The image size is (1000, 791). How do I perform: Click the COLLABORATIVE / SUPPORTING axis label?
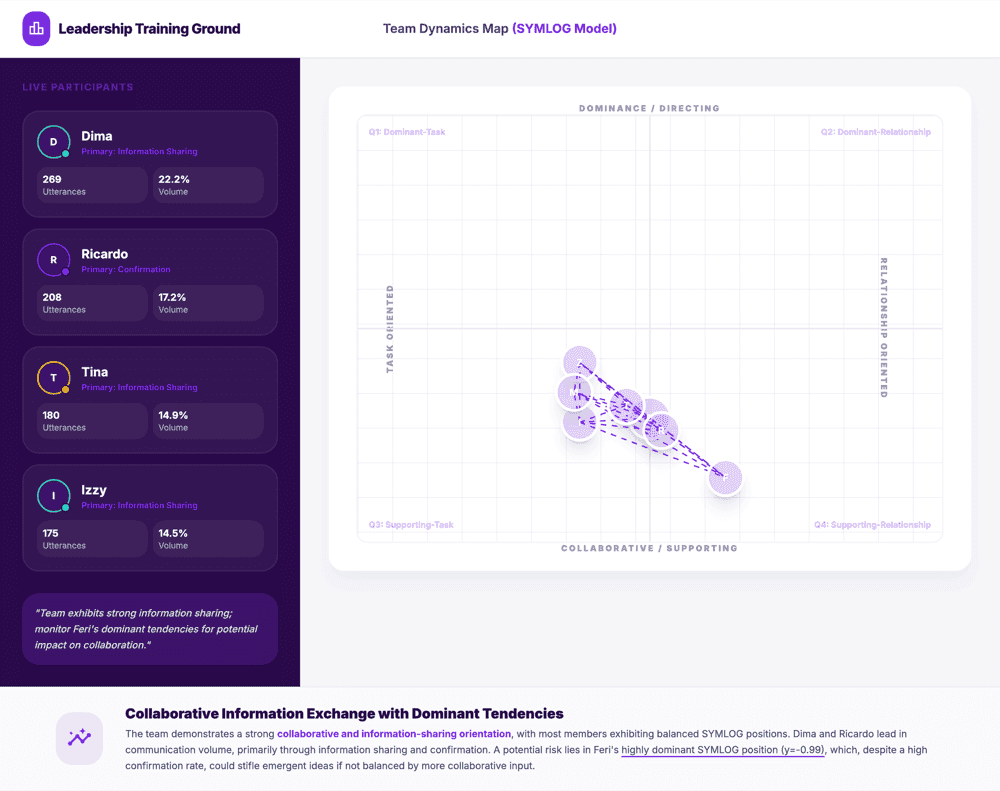pyautogui.click(x=649, y=548)
